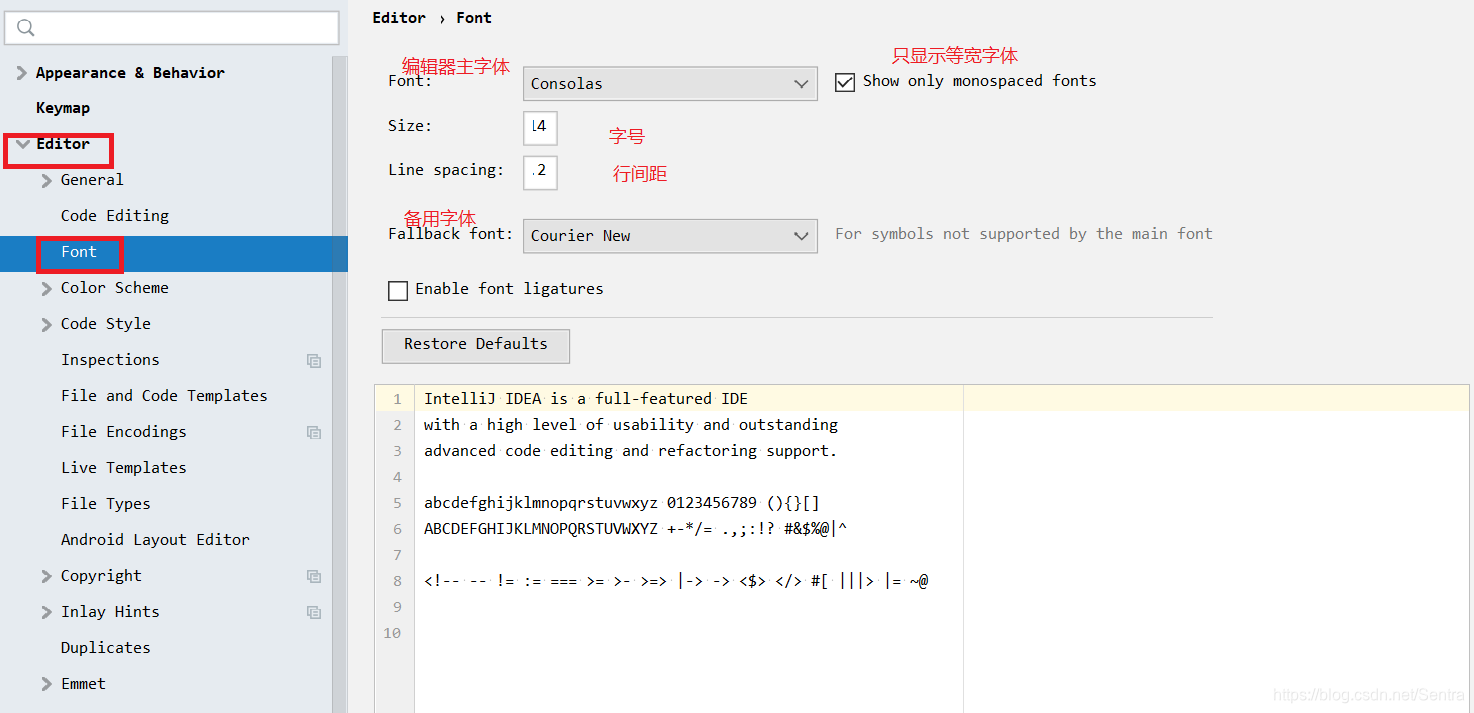Click the settings tree vertical scrollbar
This screenshot has width=1474, height=713.
pyautogui.click(x=340, y=384)
